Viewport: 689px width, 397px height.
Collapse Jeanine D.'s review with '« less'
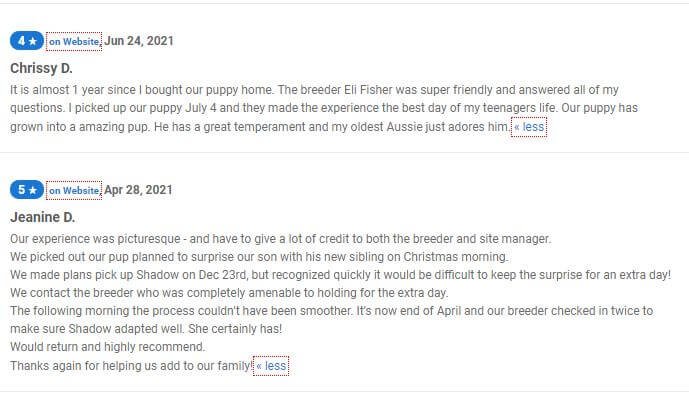point(271,366)
